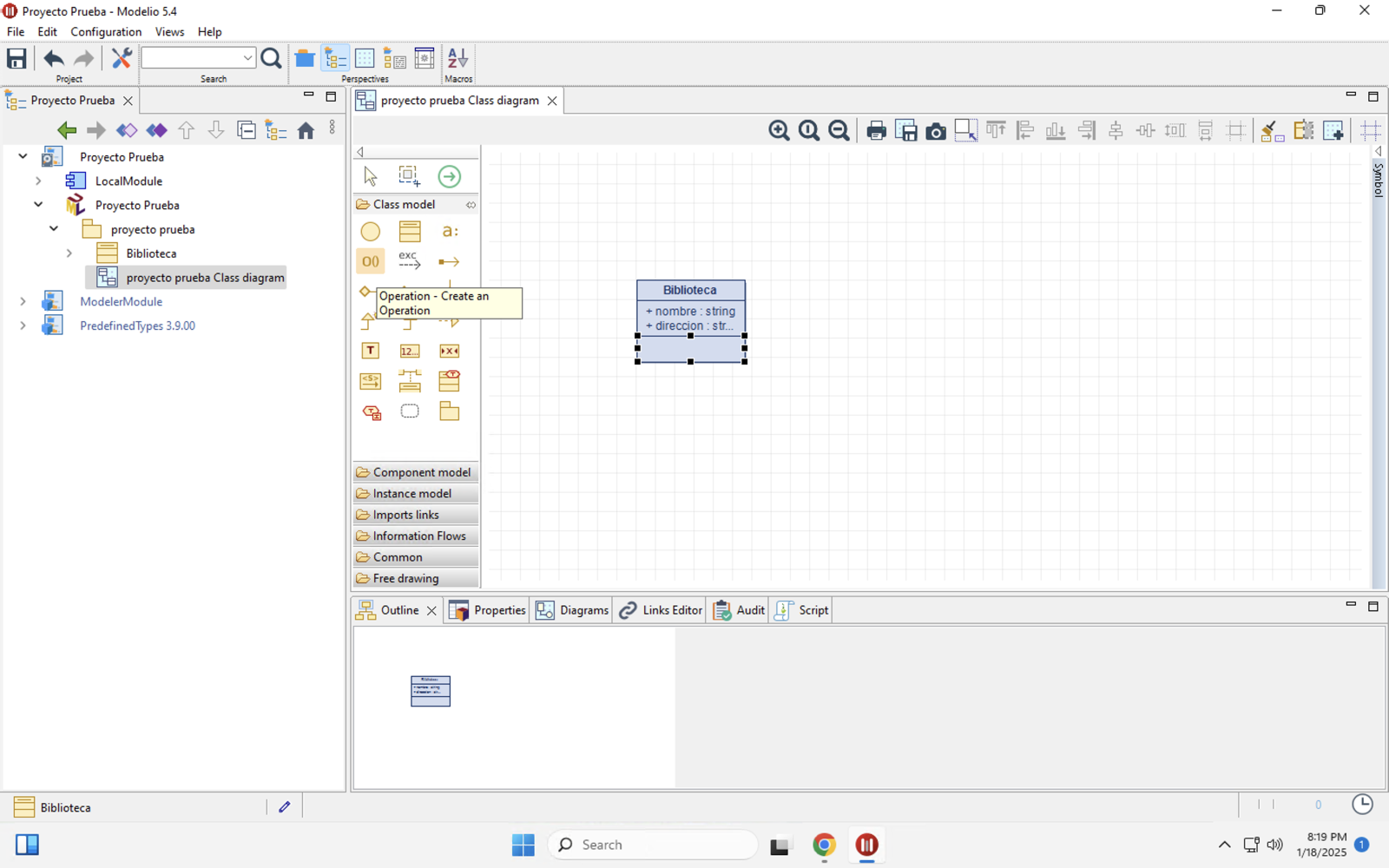Open Chrome from the Windows taskbar

[824, 845]
